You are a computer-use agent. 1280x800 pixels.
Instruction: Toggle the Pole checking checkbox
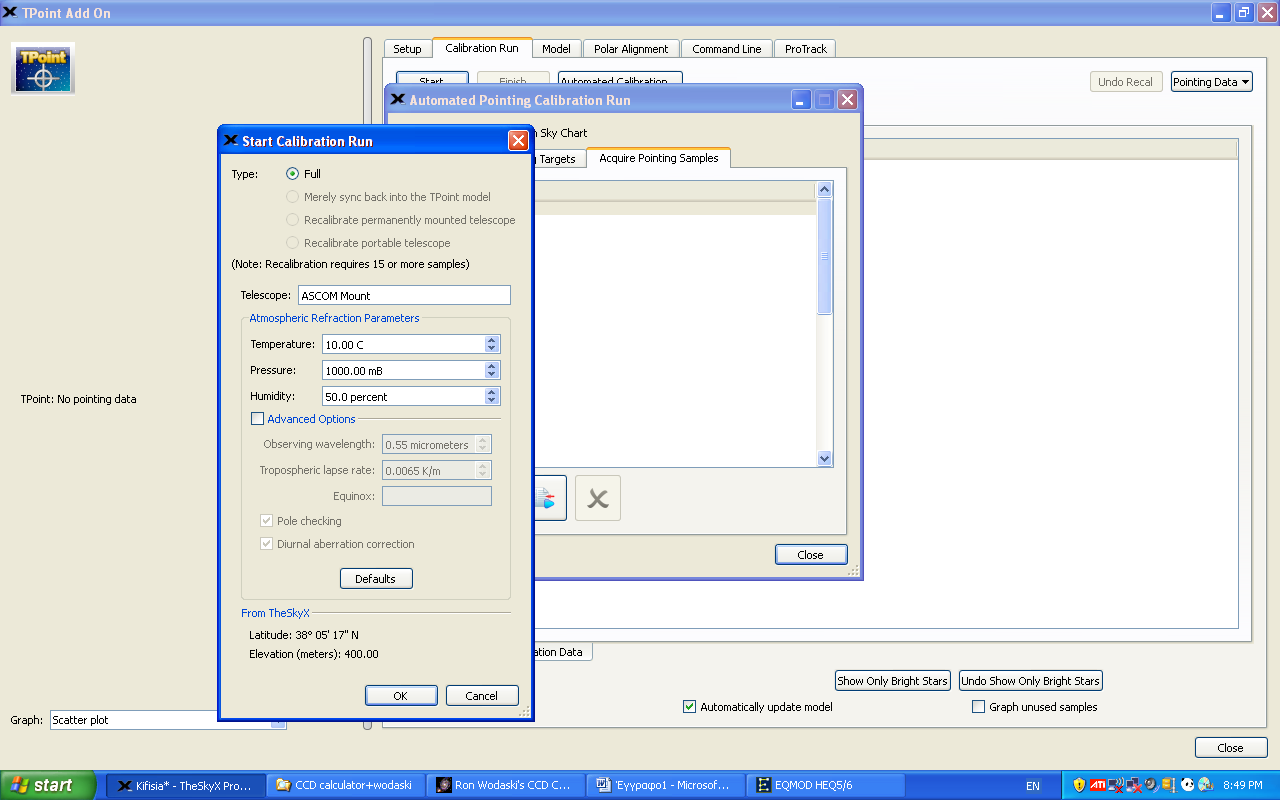tap(266, 521)
